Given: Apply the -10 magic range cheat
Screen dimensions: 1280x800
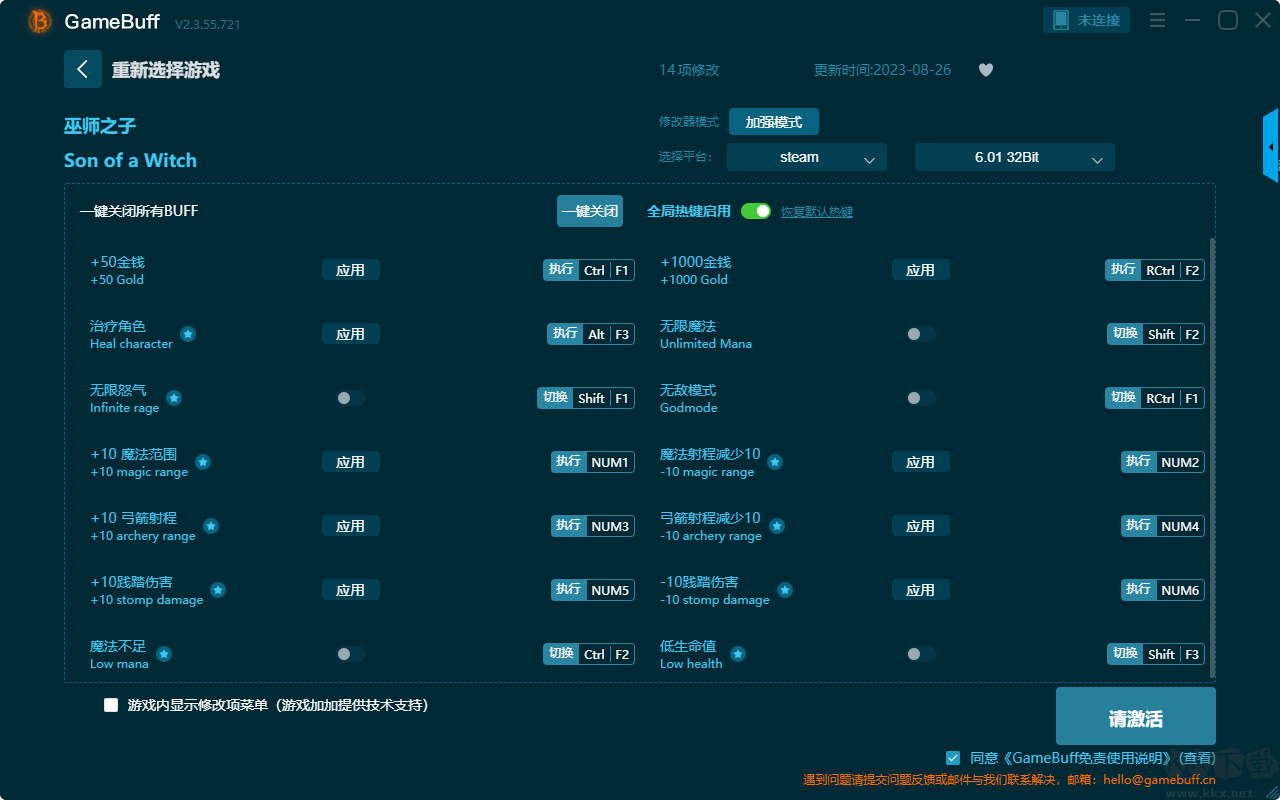Looking at the screenshot, I should click(x=921, y=462).
